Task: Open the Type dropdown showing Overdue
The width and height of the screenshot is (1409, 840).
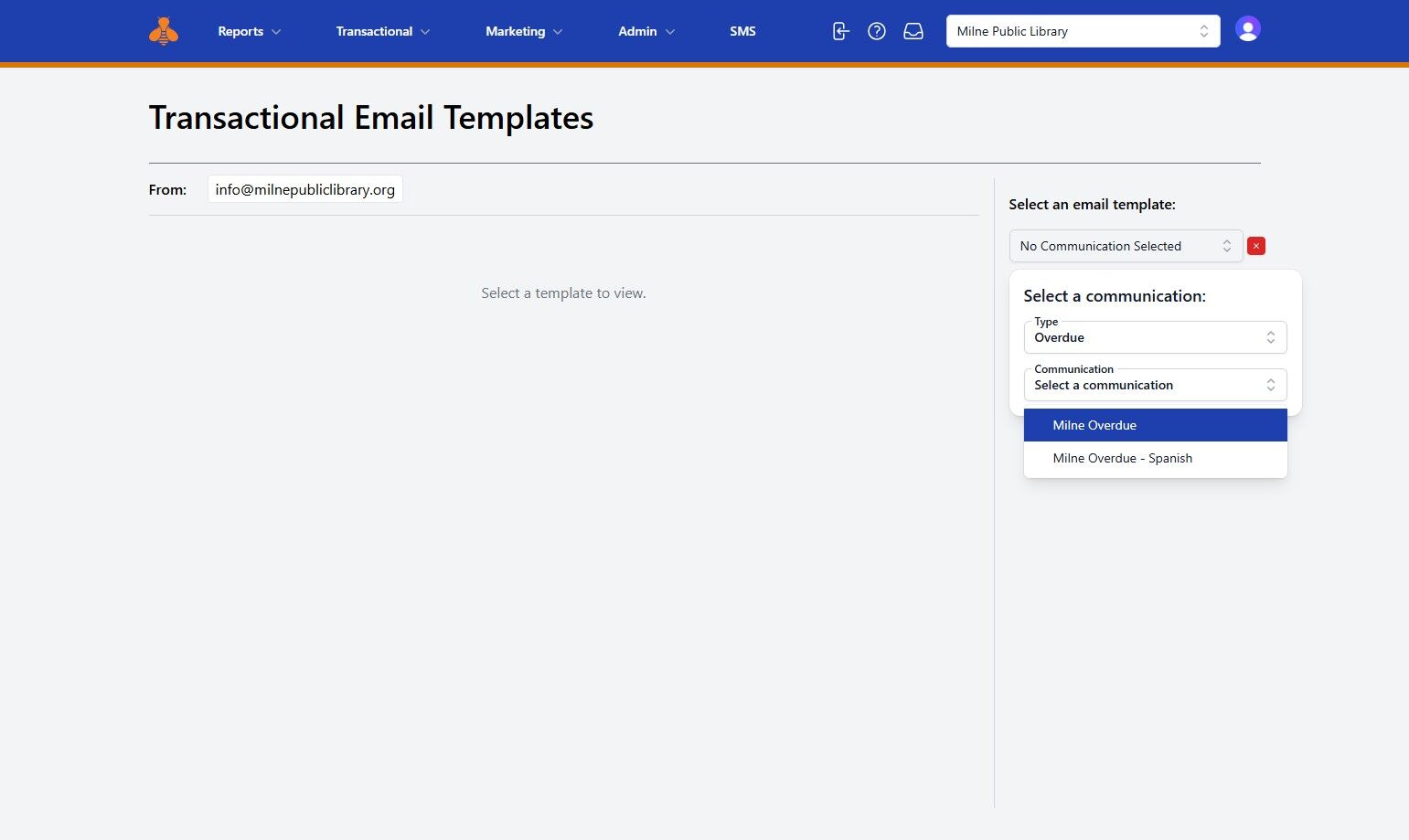Action: click(x=1155, y=337)
